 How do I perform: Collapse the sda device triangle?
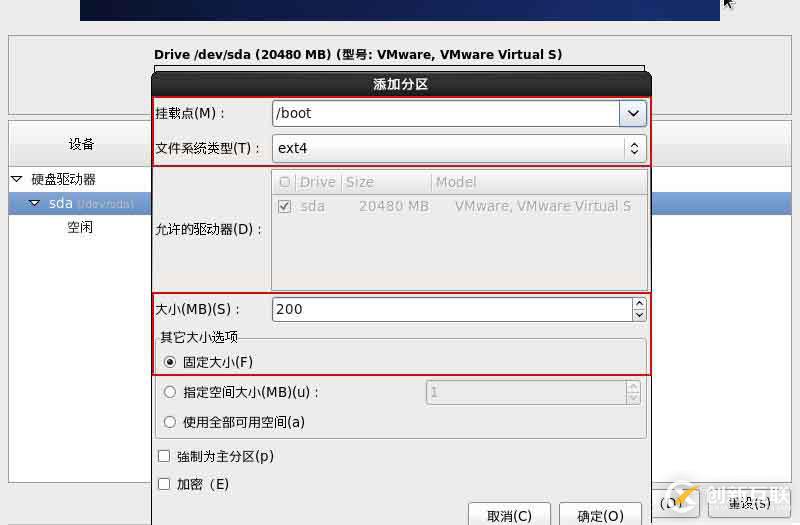point(34,203)
